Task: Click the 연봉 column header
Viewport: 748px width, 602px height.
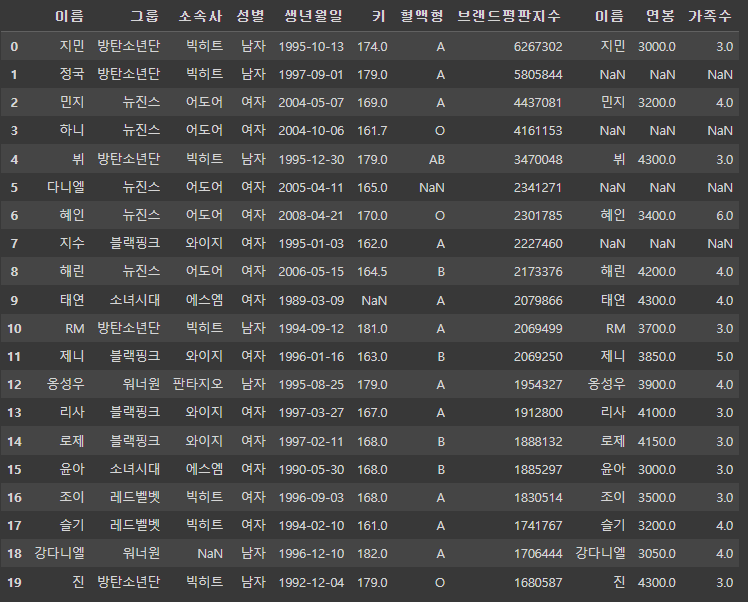Action: pos(660,16)
